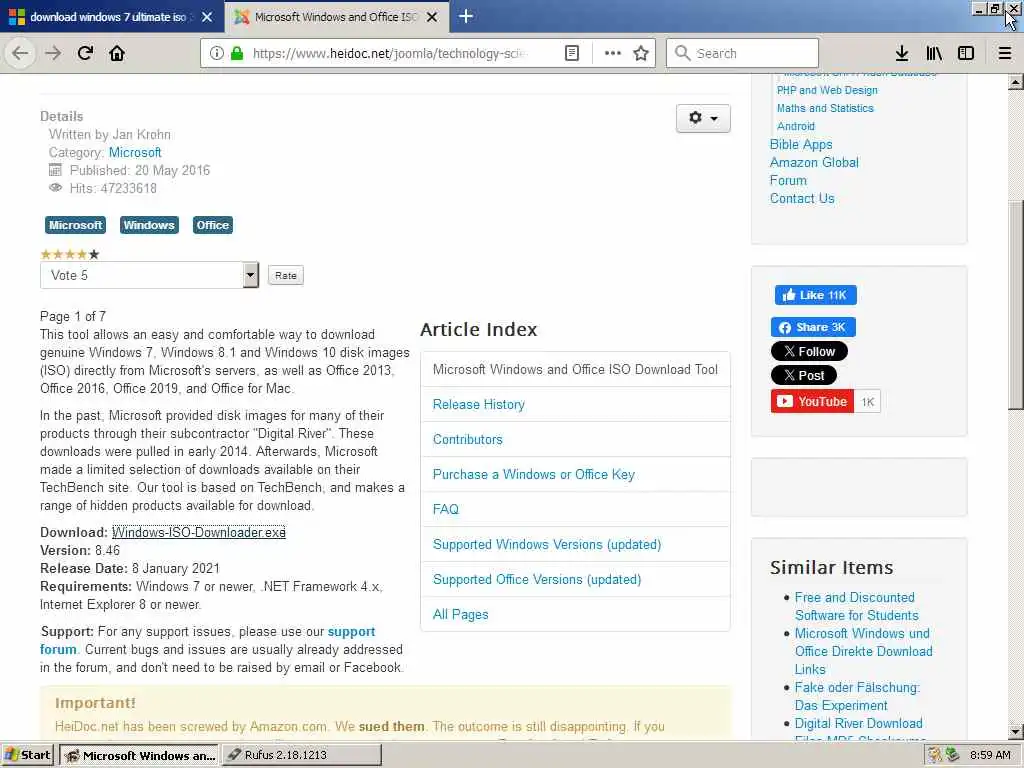Open the Microsoft category link
Image resolution: width=1024 pixels, height=768 pixels.
pos(135,152)
